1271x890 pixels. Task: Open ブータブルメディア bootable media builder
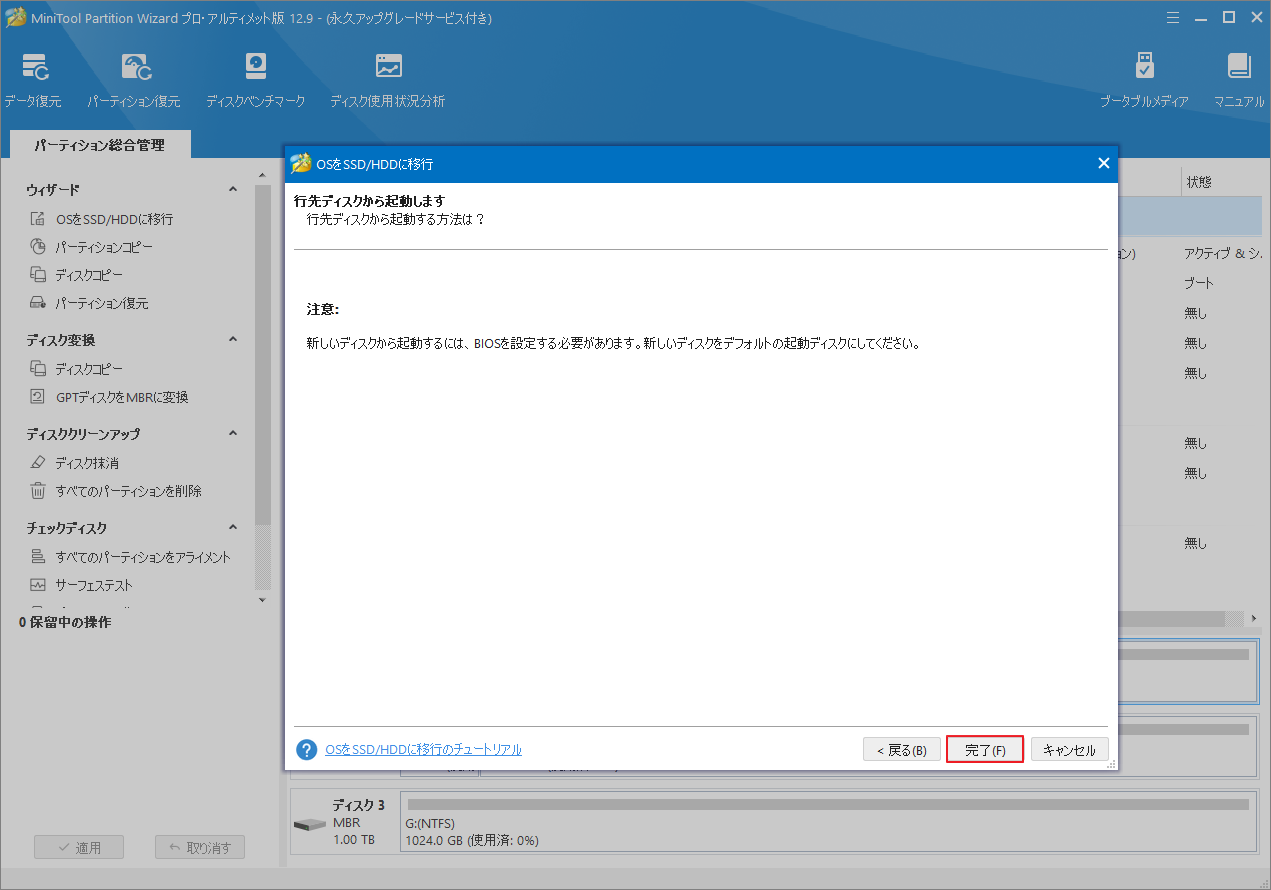1144,80
